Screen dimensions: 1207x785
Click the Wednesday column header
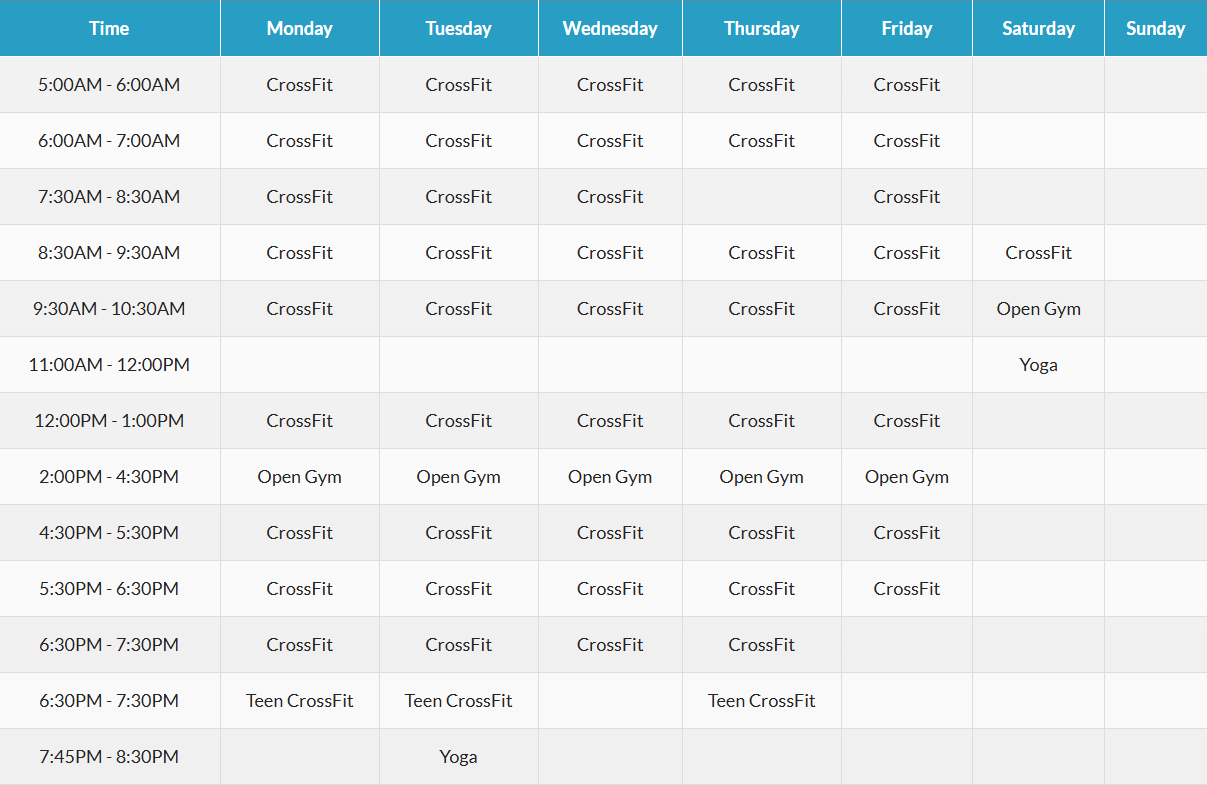(x=610, y=28)
